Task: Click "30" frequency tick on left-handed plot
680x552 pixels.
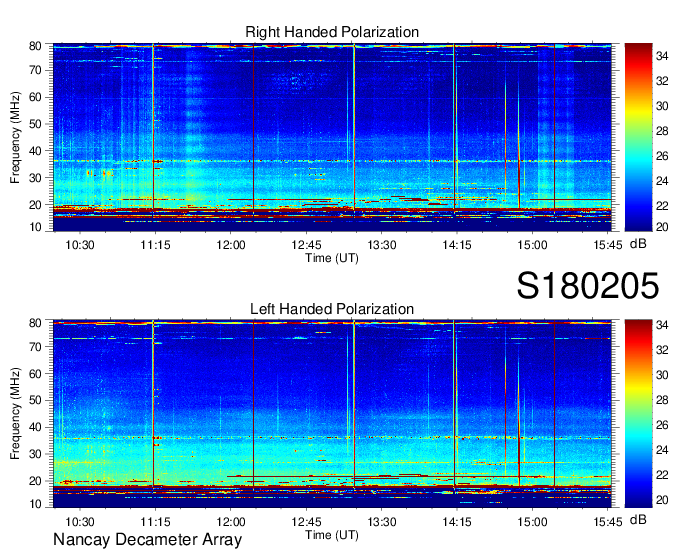Action: [35, 454]
